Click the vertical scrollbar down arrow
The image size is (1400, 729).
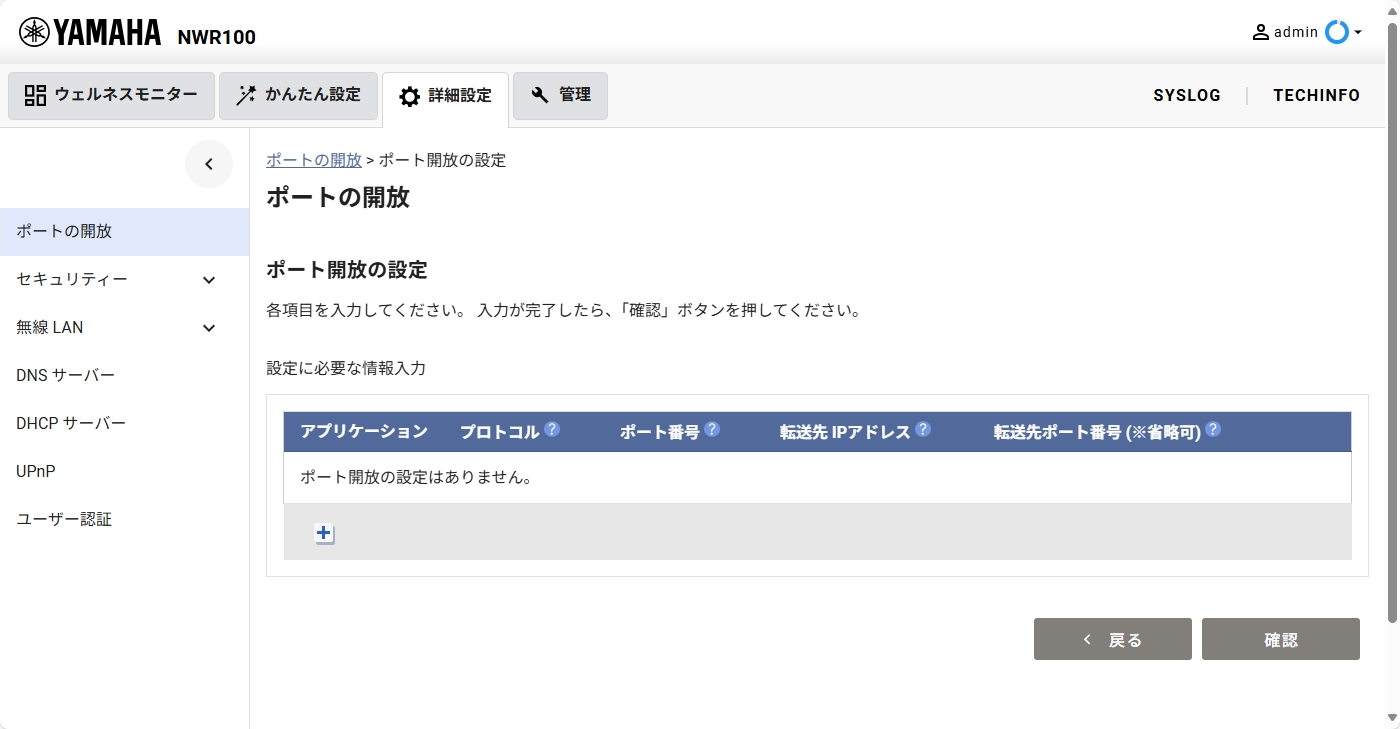1392,717
